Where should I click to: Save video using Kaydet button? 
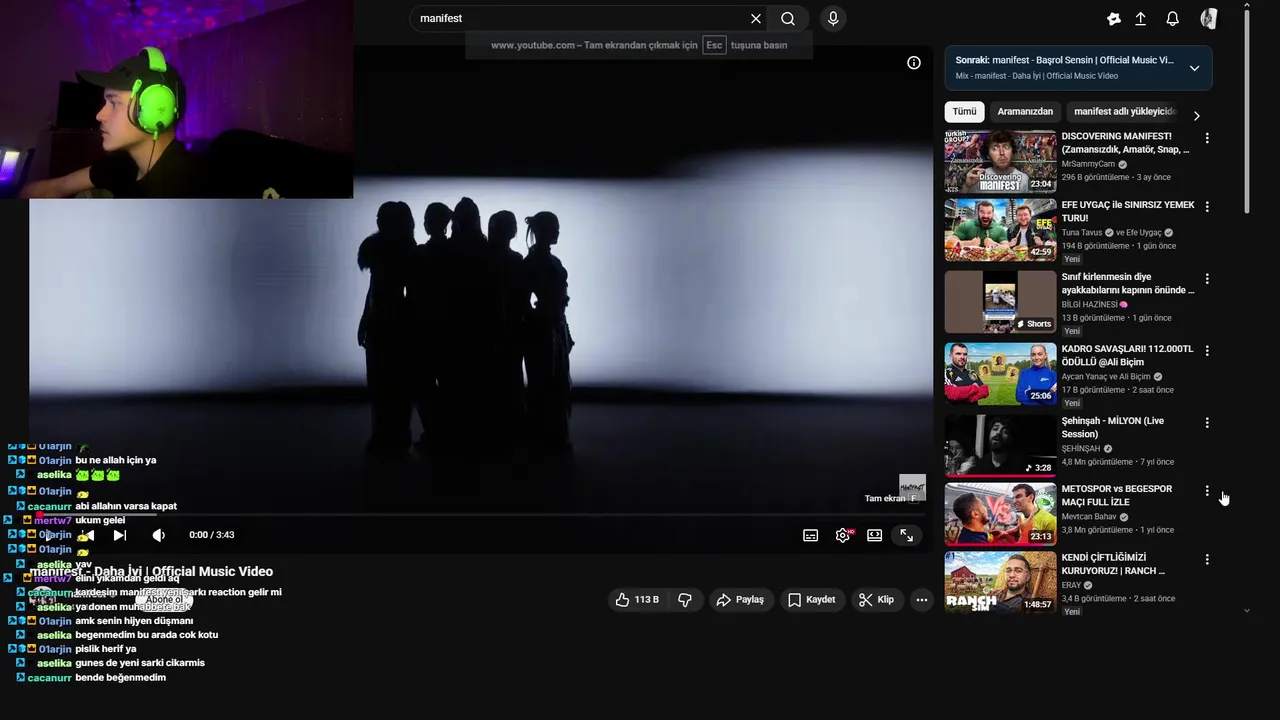point(811,599)
